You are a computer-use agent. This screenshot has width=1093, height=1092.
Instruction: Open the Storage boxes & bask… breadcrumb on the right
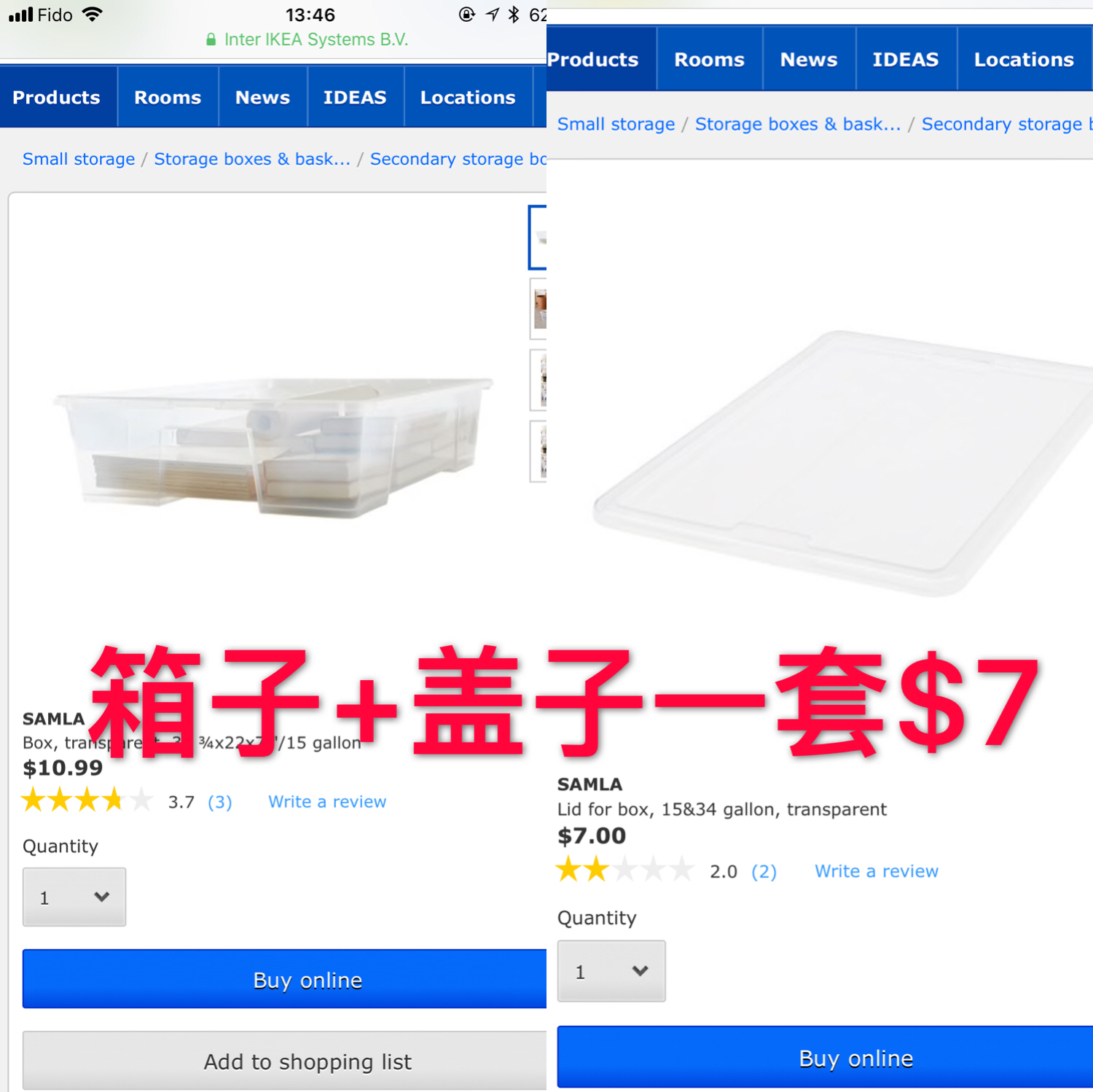pyautogui.click(x=798, y=124)
